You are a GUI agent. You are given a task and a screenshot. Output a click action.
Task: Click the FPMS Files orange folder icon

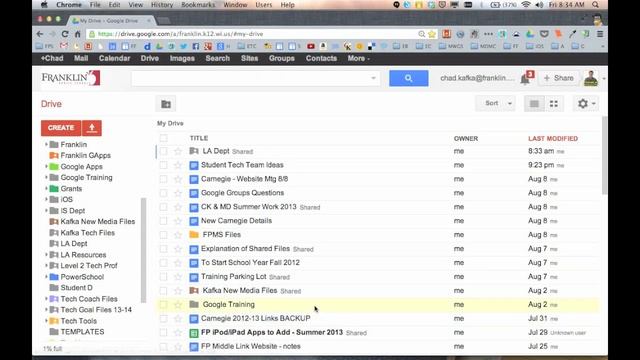pyautogui.click(x=194, y=235)
